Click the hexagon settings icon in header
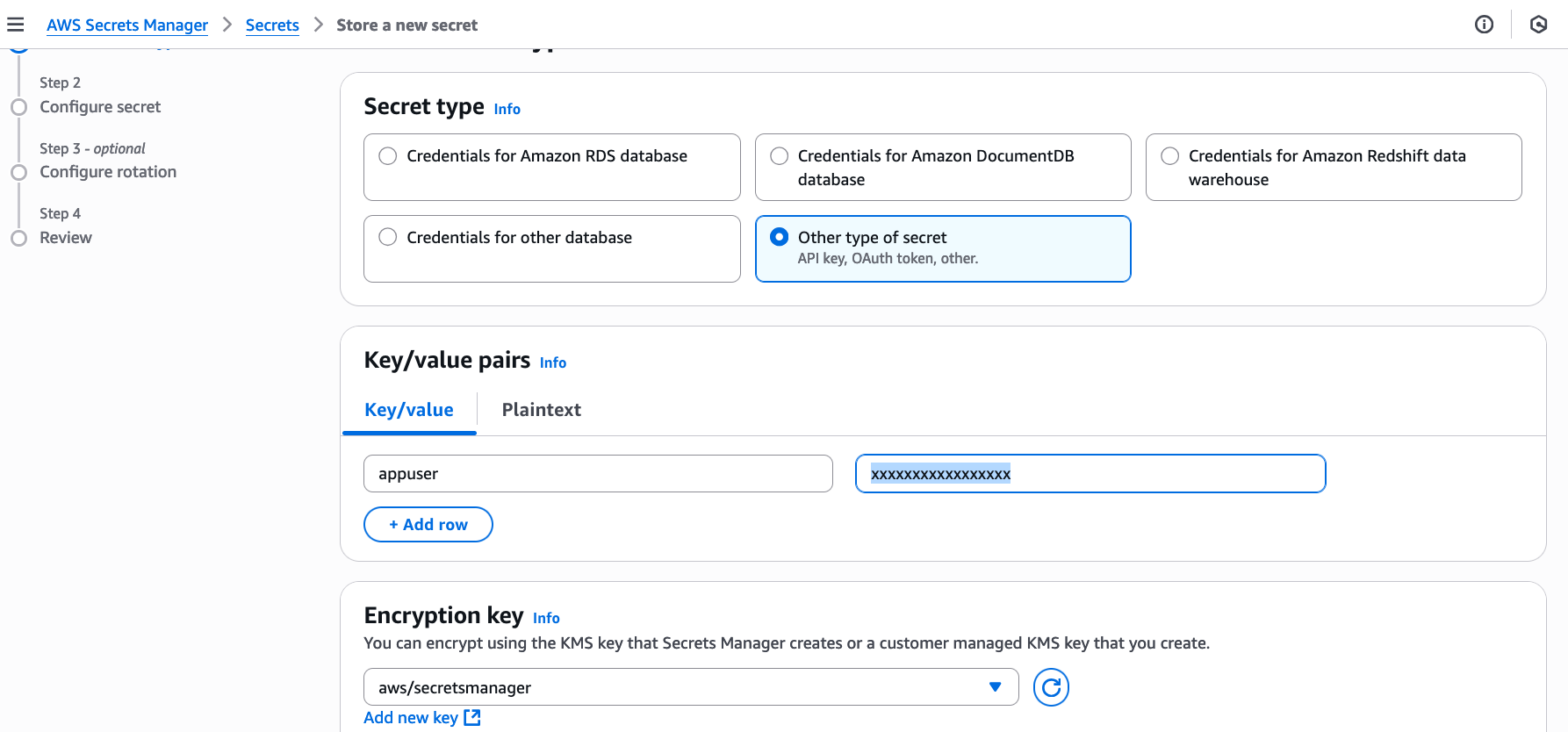The image size is (1568, 732). pos(1538,25)
